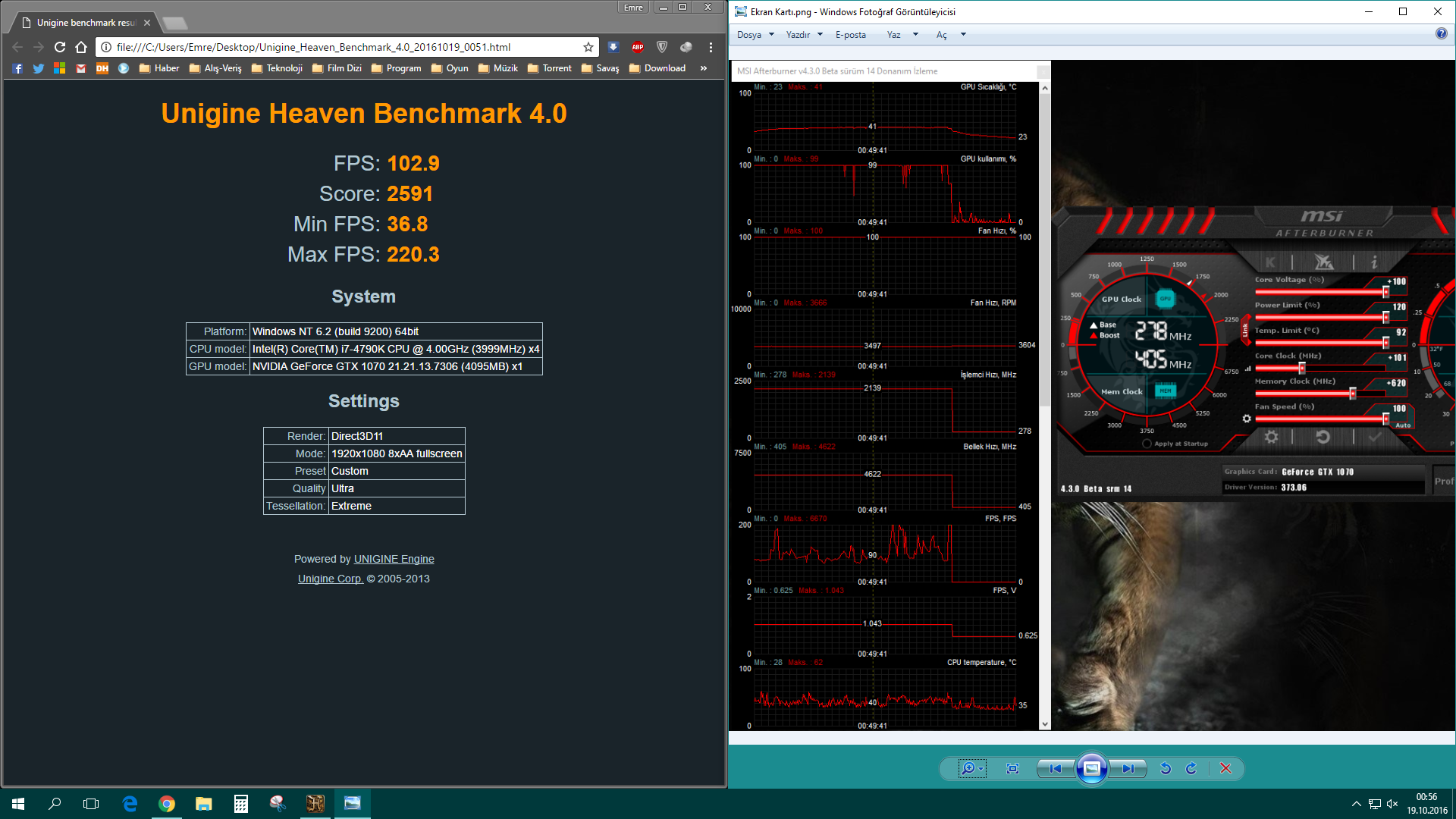
Task: Open the DH bookmark icon
Action: point(102,68)
